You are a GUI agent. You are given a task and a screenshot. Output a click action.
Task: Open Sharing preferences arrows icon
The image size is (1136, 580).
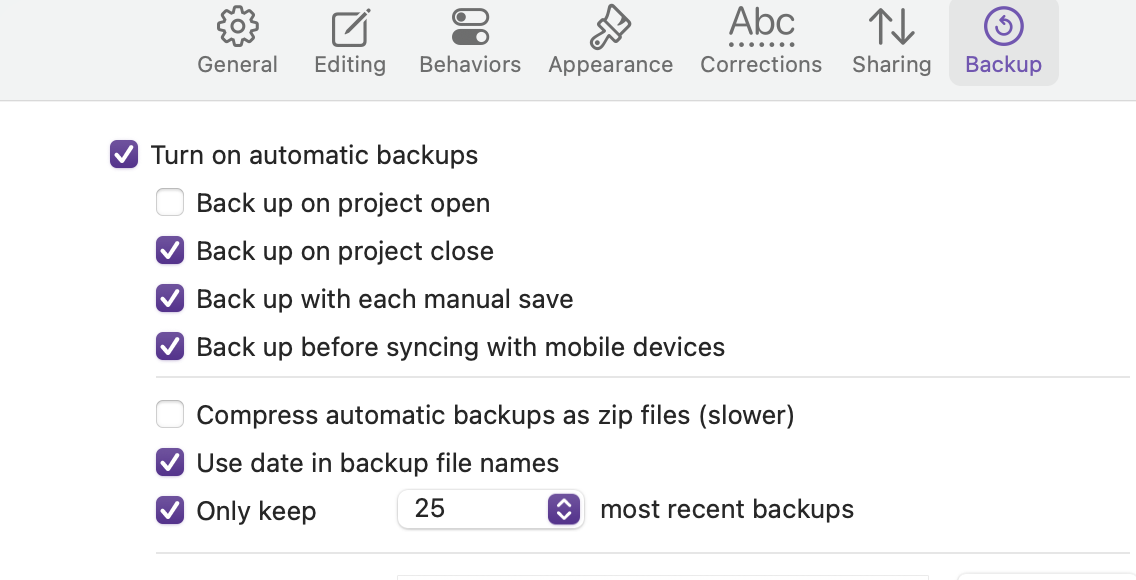click(x=891, y=27)
